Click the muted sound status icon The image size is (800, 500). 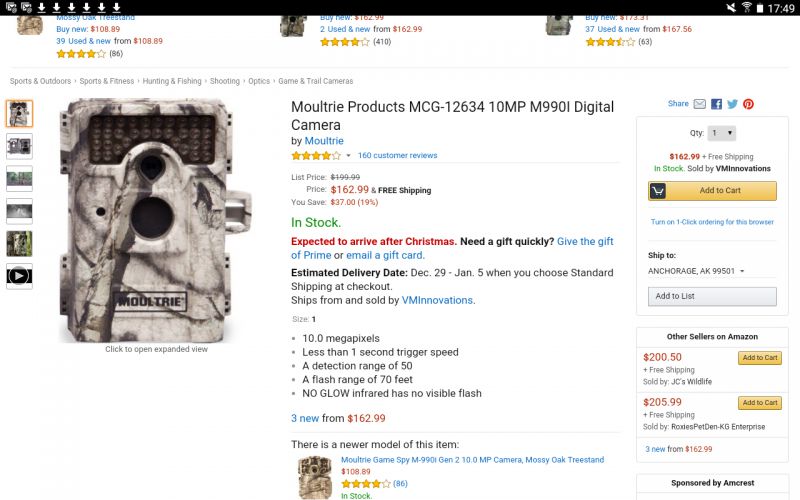(731, 7)
